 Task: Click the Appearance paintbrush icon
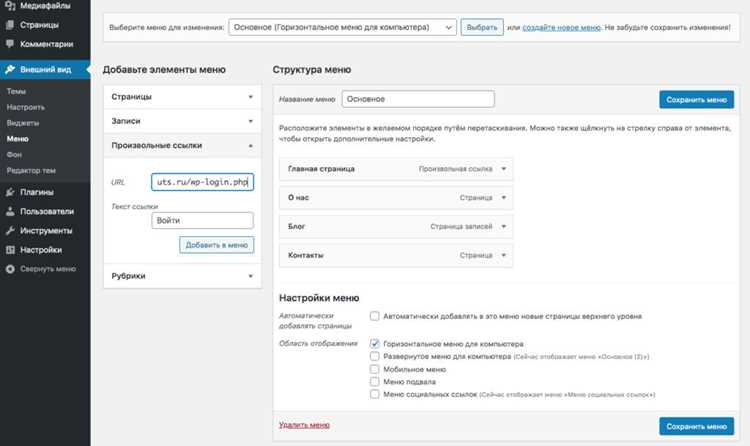click(x=10, y=69)
